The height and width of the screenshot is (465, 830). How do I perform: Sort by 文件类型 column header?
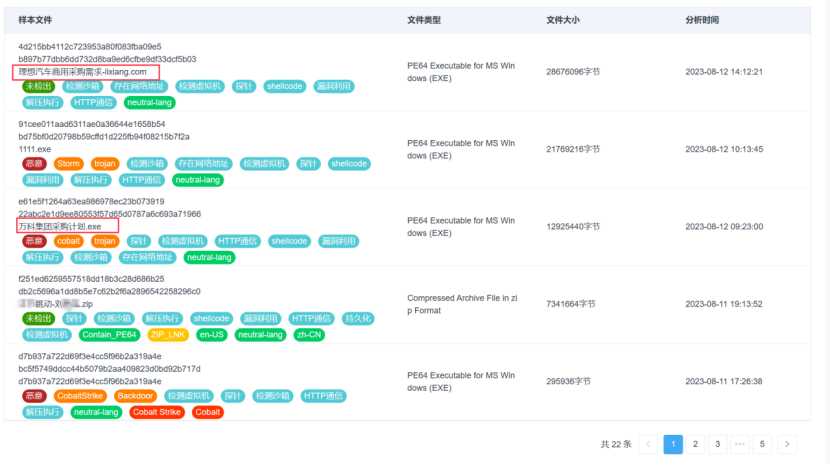click(424, 20)
